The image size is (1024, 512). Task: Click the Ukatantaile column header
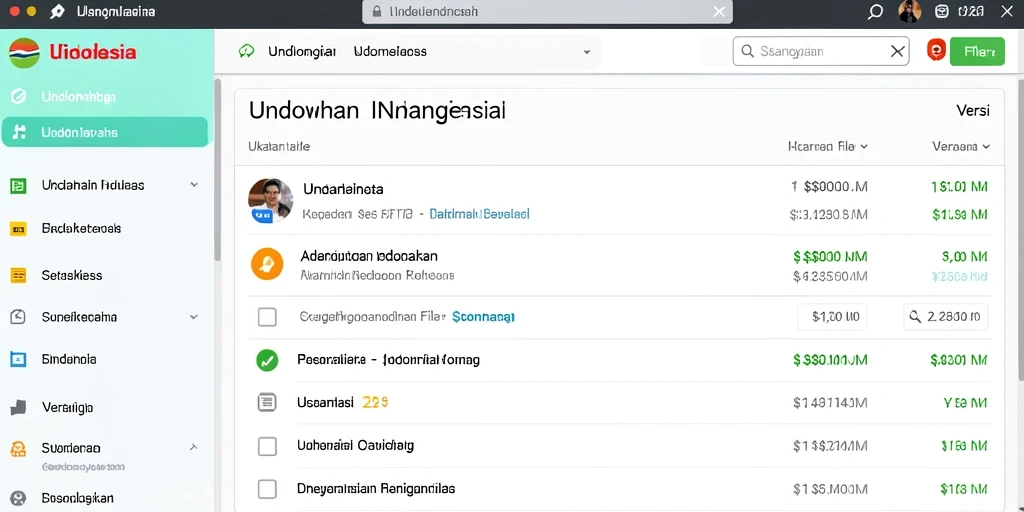[279, 147]
